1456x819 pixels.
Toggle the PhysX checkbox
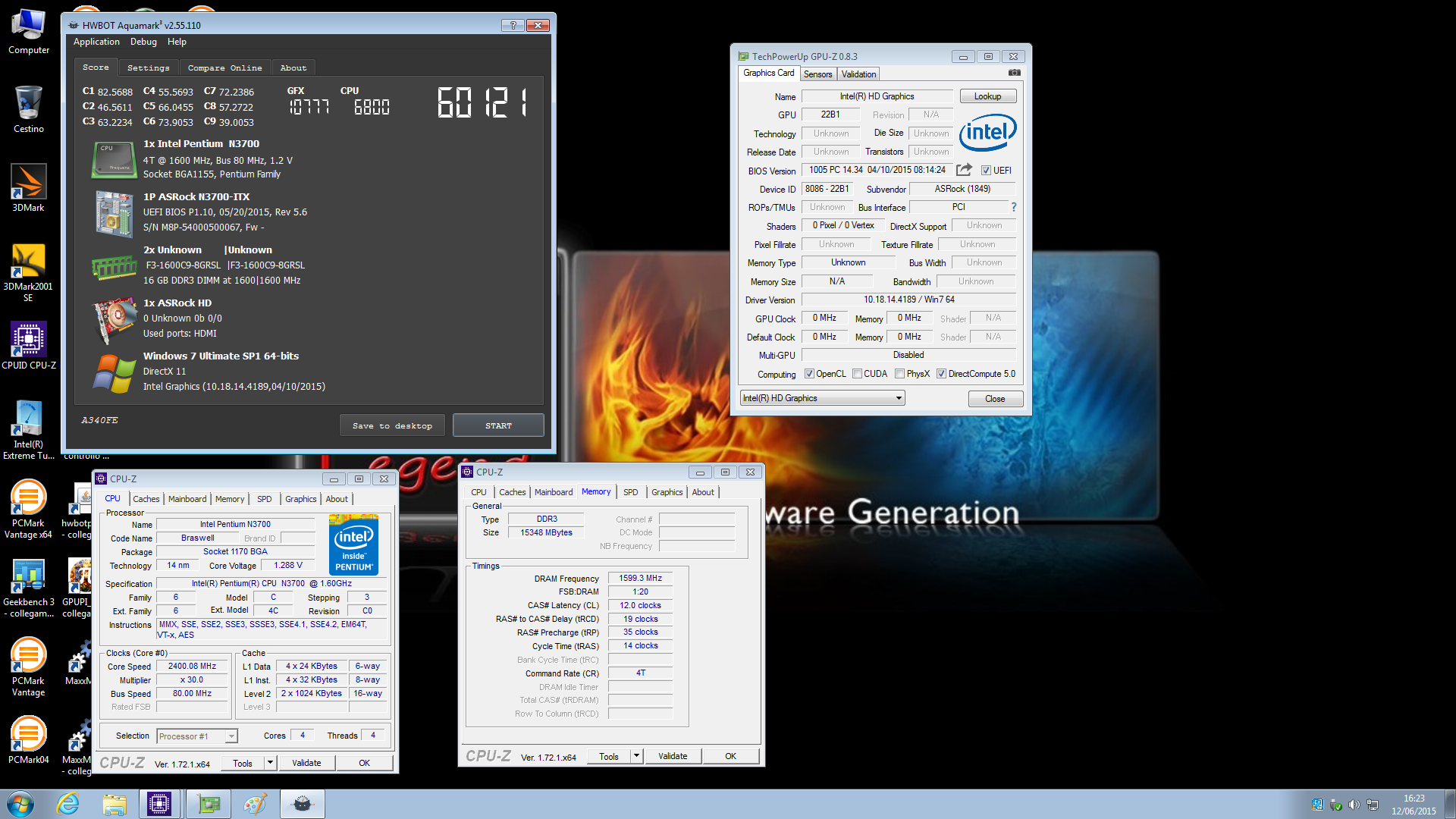coord(899,374)
